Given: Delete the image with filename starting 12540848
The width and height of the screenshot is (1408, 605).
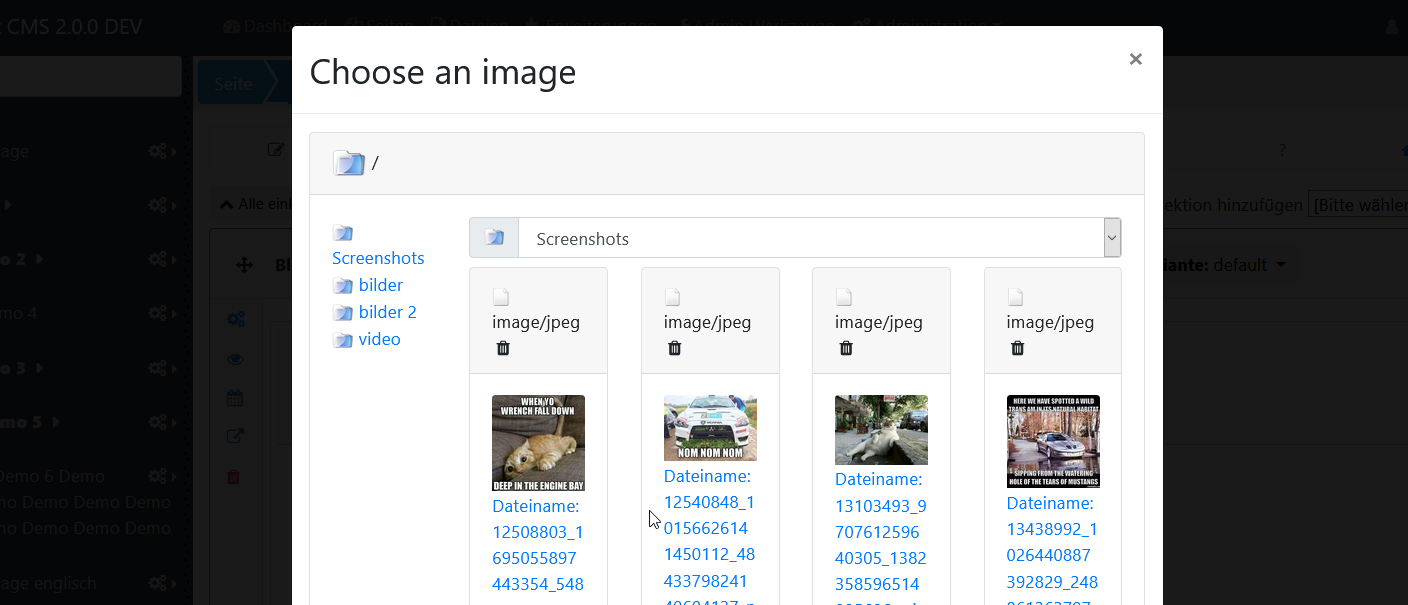Looking at the screenshot, I should click(675, 348).
